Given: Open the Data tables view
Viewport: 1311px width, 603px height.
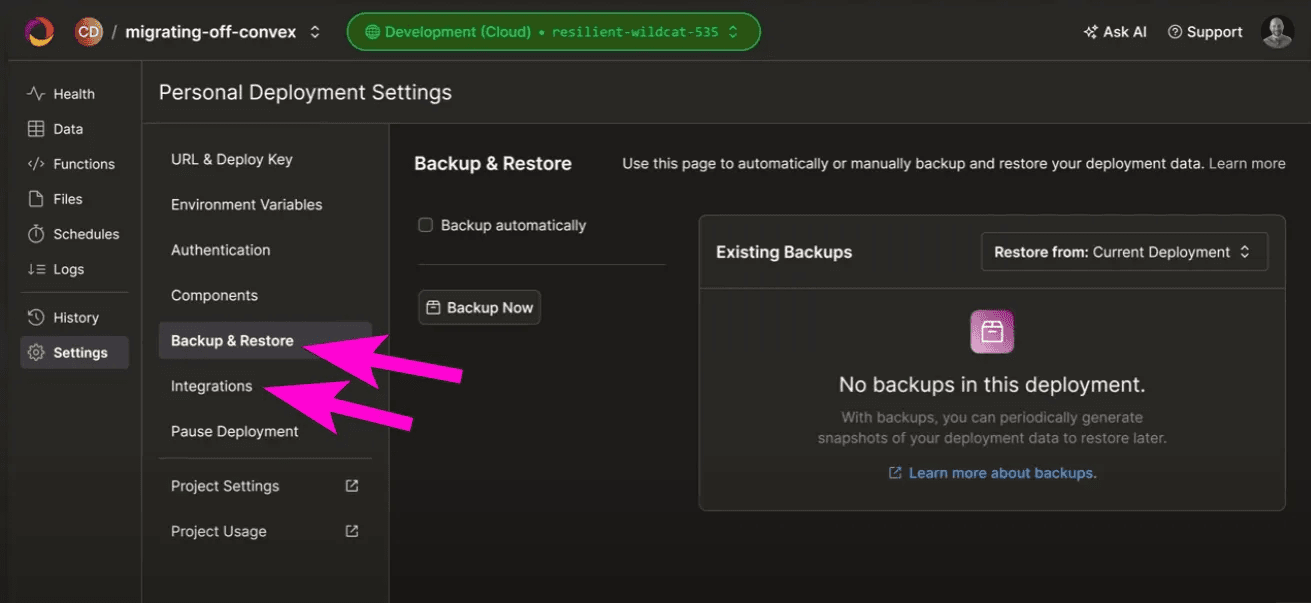Looking at the screenshot, I should (x=67, y=129).
